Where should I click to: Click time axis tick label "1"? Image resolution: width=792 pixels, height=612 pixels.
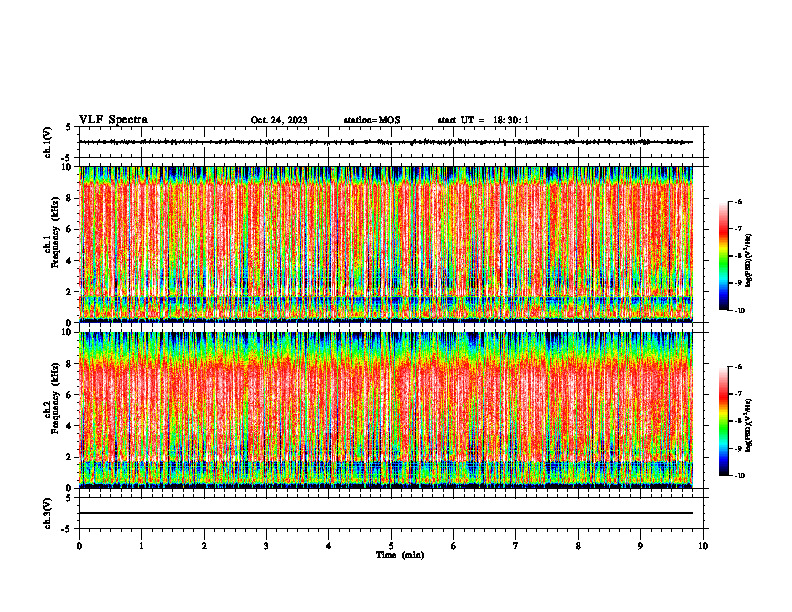coord(141,546)
